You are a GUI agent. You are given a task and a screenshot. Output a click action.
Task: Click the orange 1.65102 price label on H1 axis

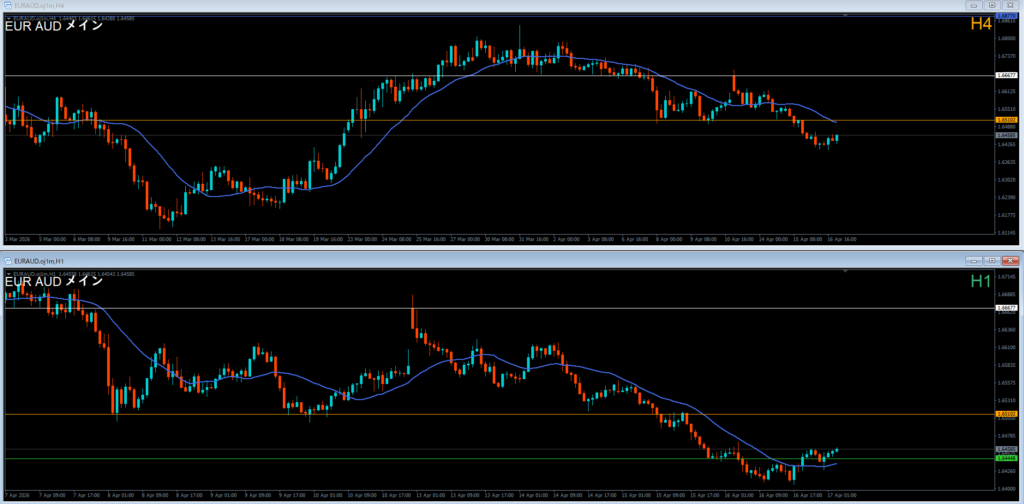point(1006,413)
